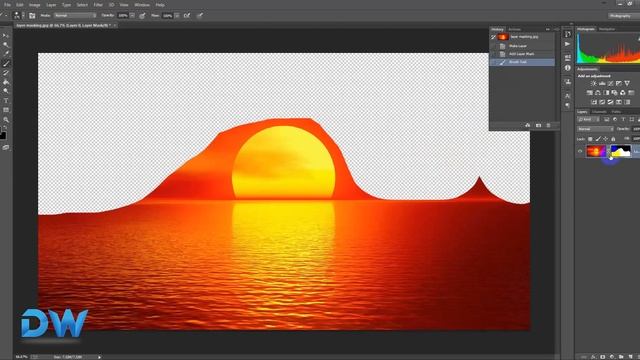Toggle airbrush build-up button
Screen dimensions: 640x360
[187, 16]
